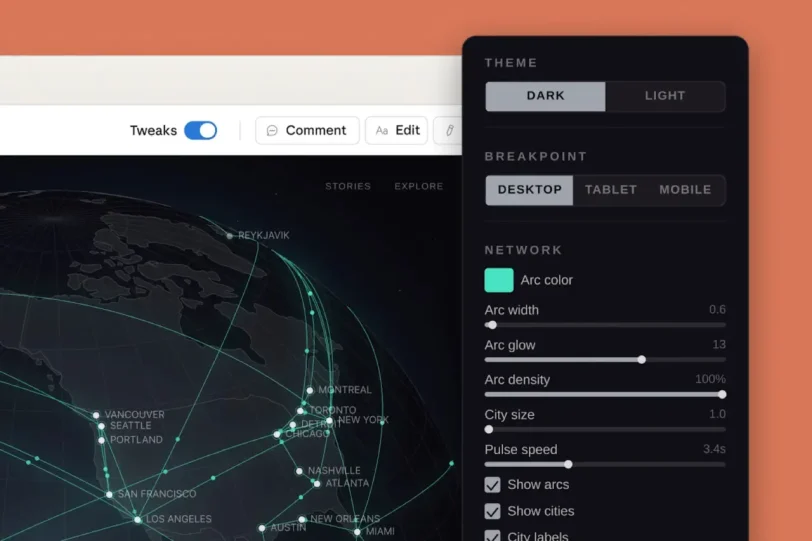Click the New York city marker
This screenshot has height=541, width=812.
pyautogui.click(x=329, y=421)
